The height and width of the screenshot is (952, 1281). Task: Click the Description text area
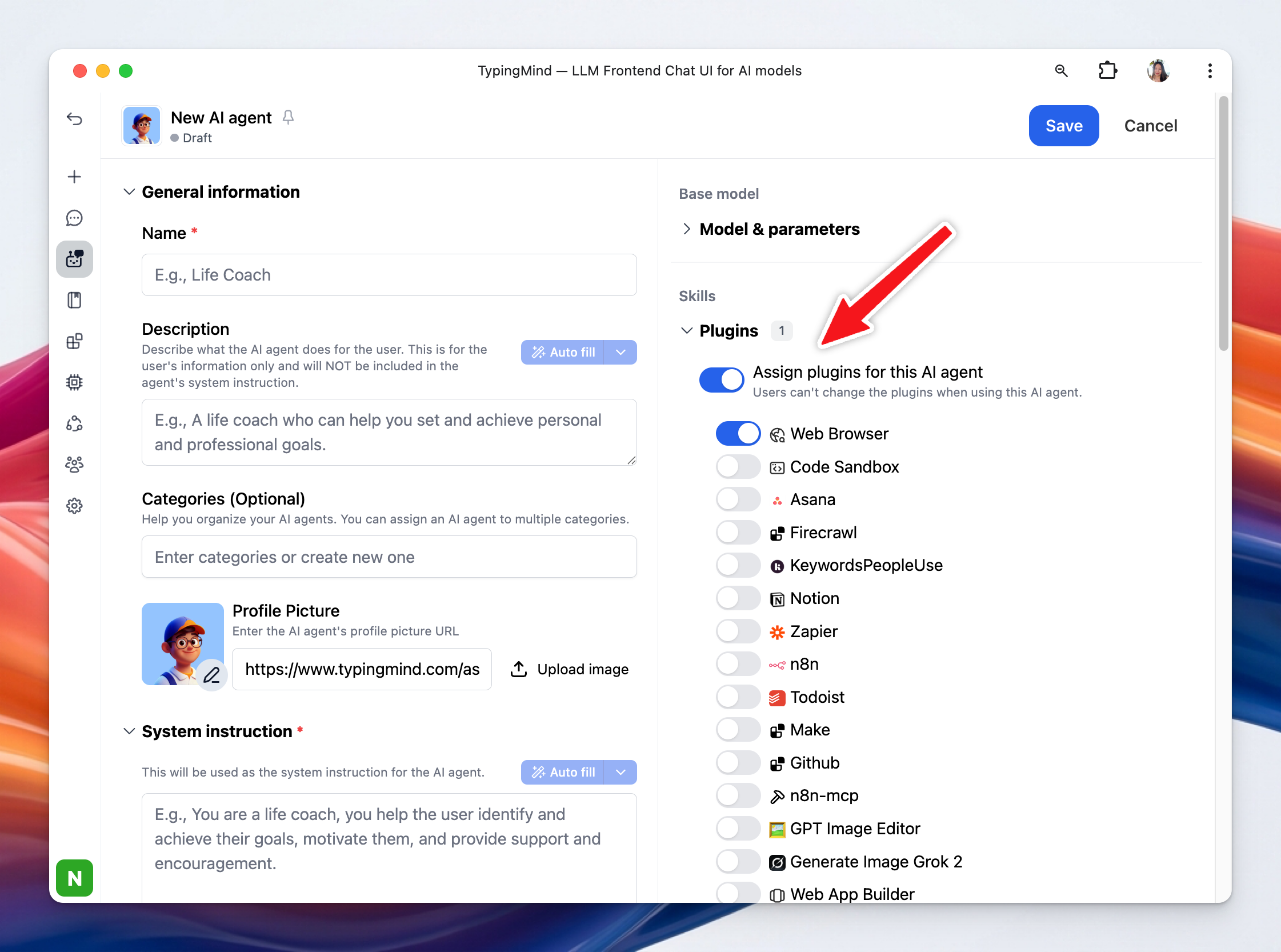coord(389,432)
